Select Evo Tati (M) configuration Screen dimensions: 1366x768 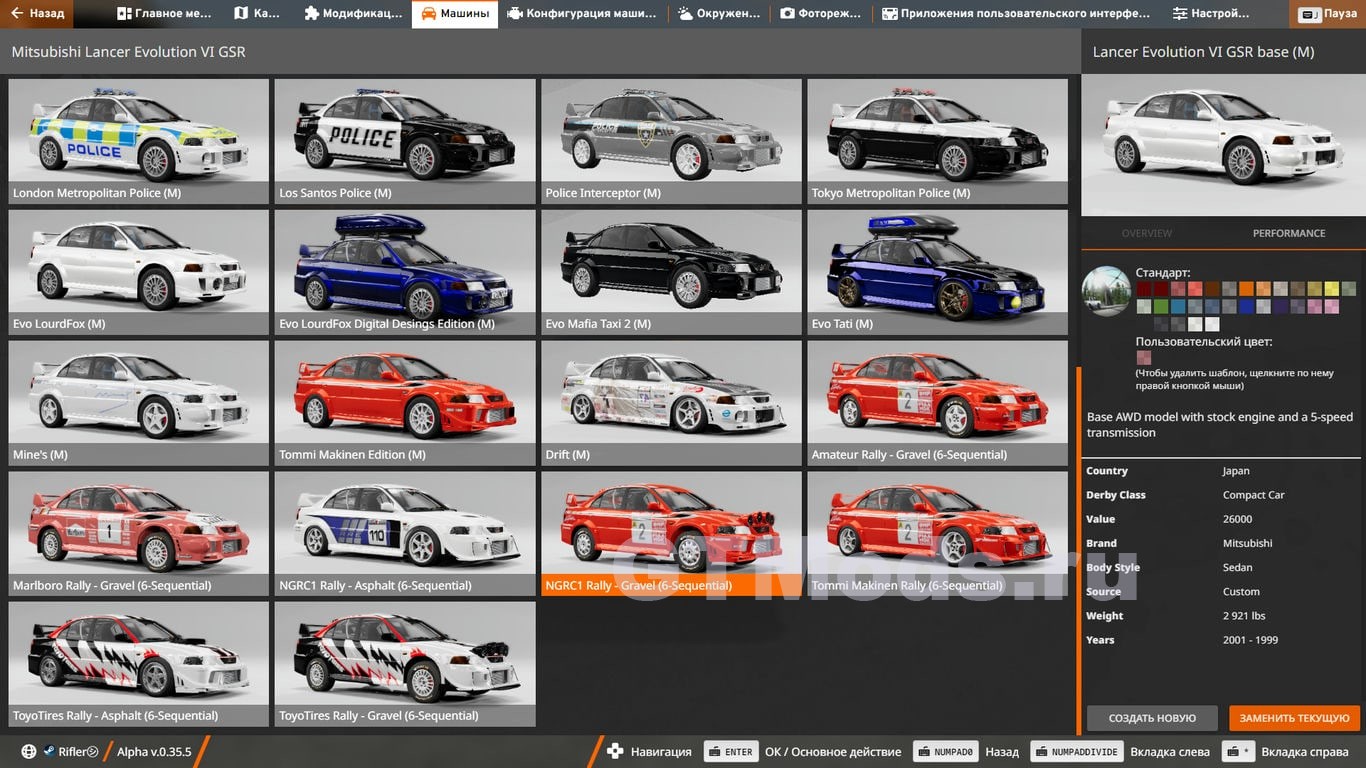coord(938,272)
